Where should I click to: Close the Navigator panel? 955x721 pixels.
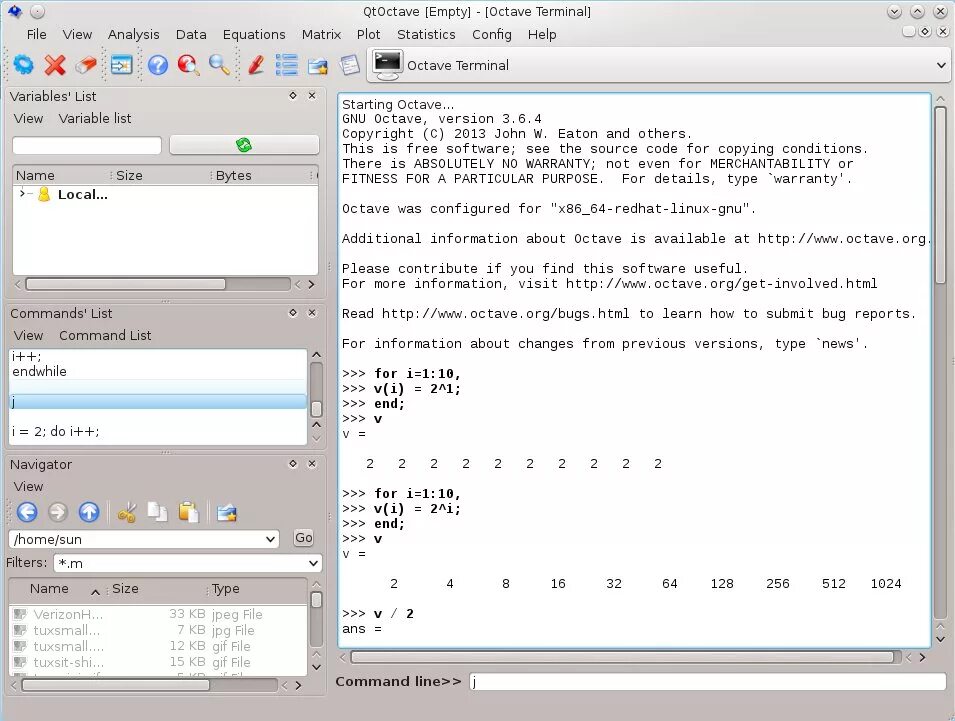(x=312, y=463)
